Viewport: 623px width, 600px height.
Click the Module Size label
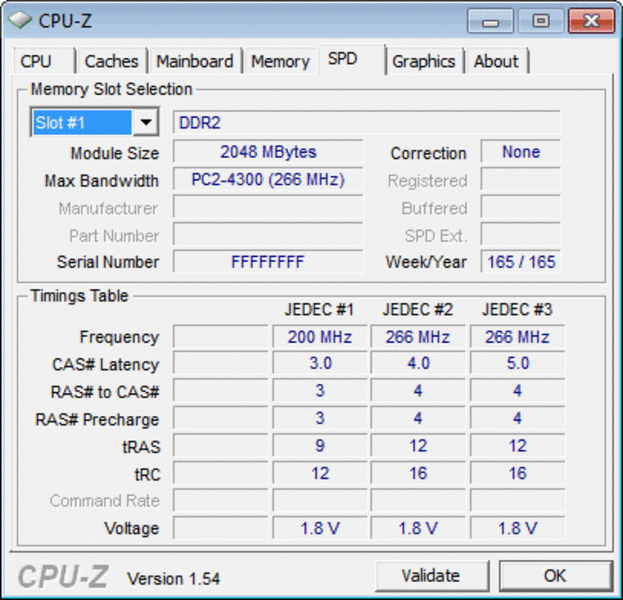click(x=115, y=153)
